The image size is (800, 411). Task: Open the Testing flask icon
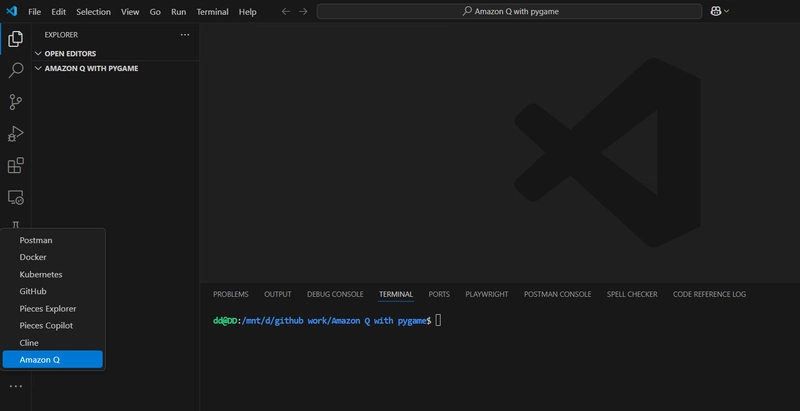(x=16, y=225)
